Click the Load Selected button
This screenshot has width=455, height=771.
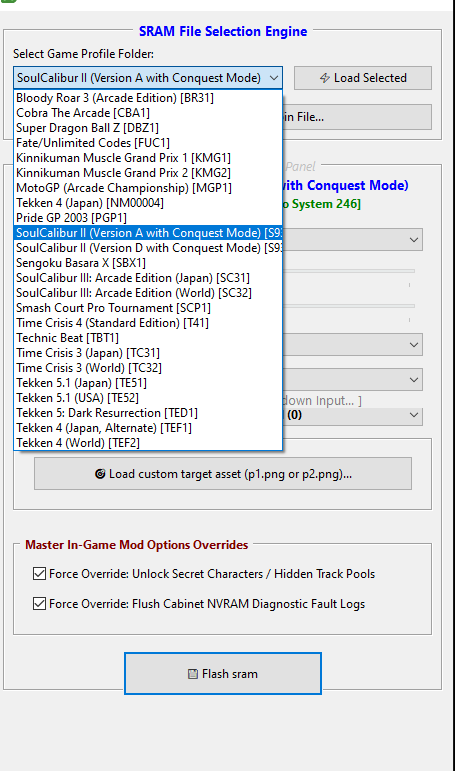363,78
